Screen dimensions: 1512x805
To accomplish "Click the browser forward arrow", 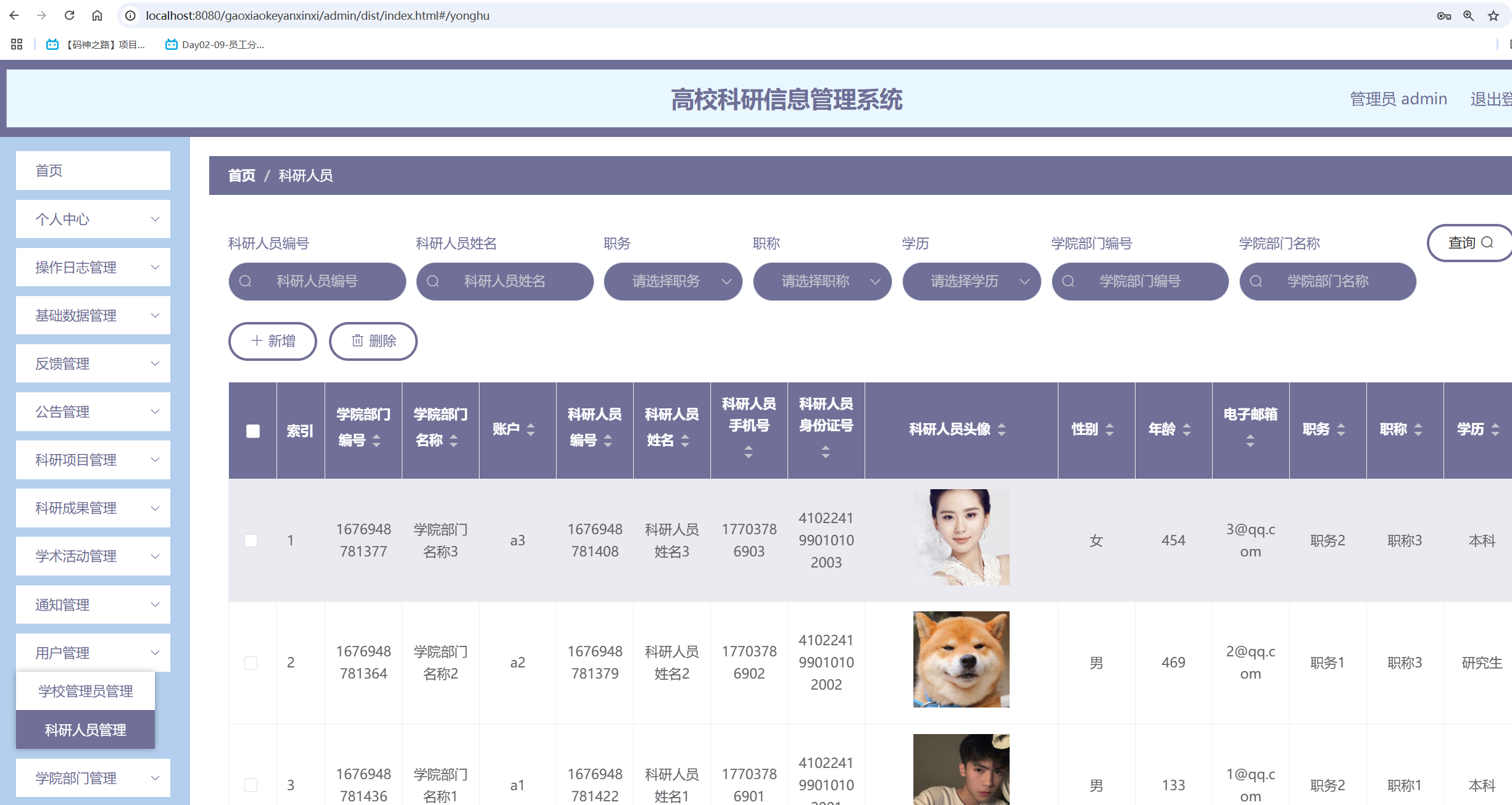I will click(41, 15).
